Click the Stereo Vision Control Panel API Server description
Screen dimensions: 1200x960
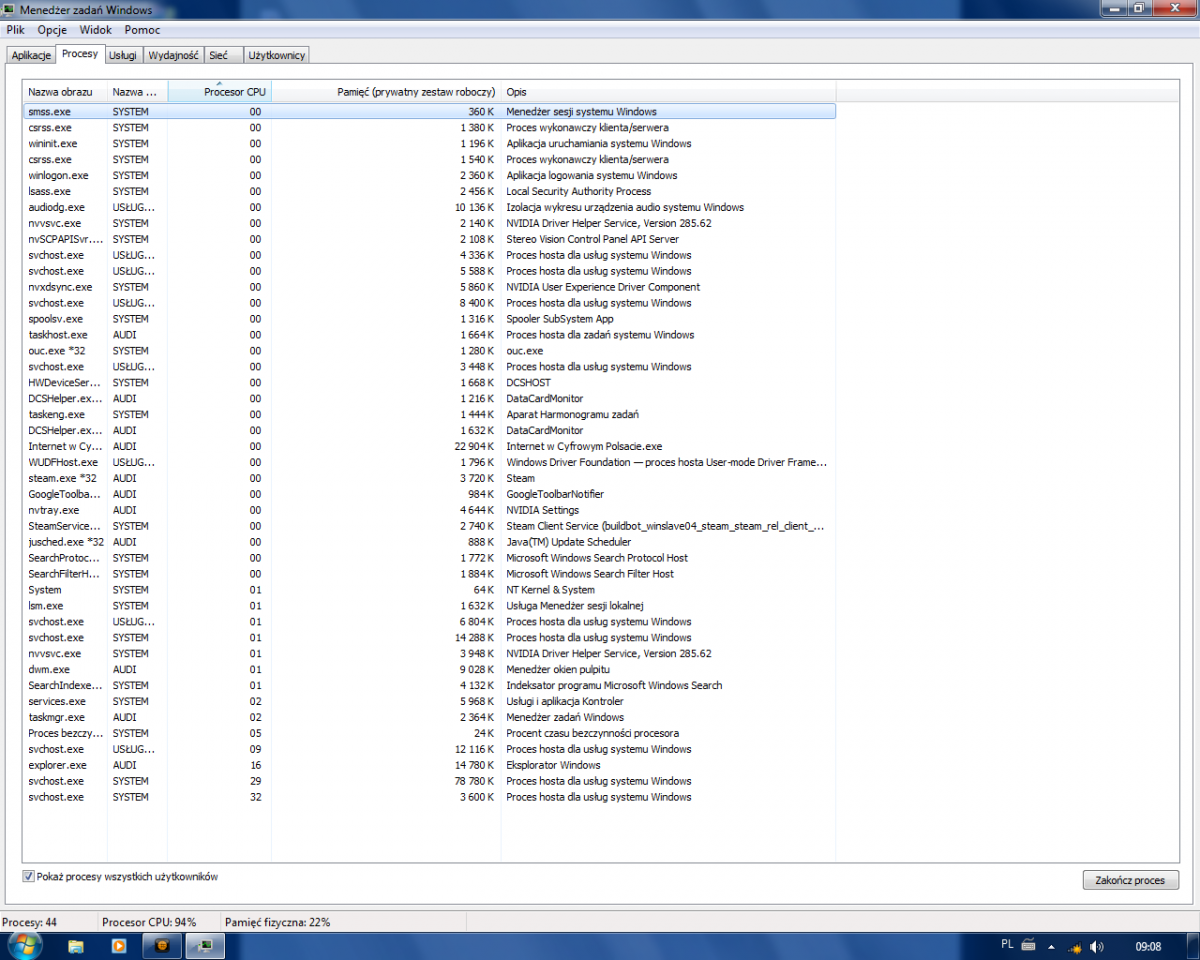point(592,240)
